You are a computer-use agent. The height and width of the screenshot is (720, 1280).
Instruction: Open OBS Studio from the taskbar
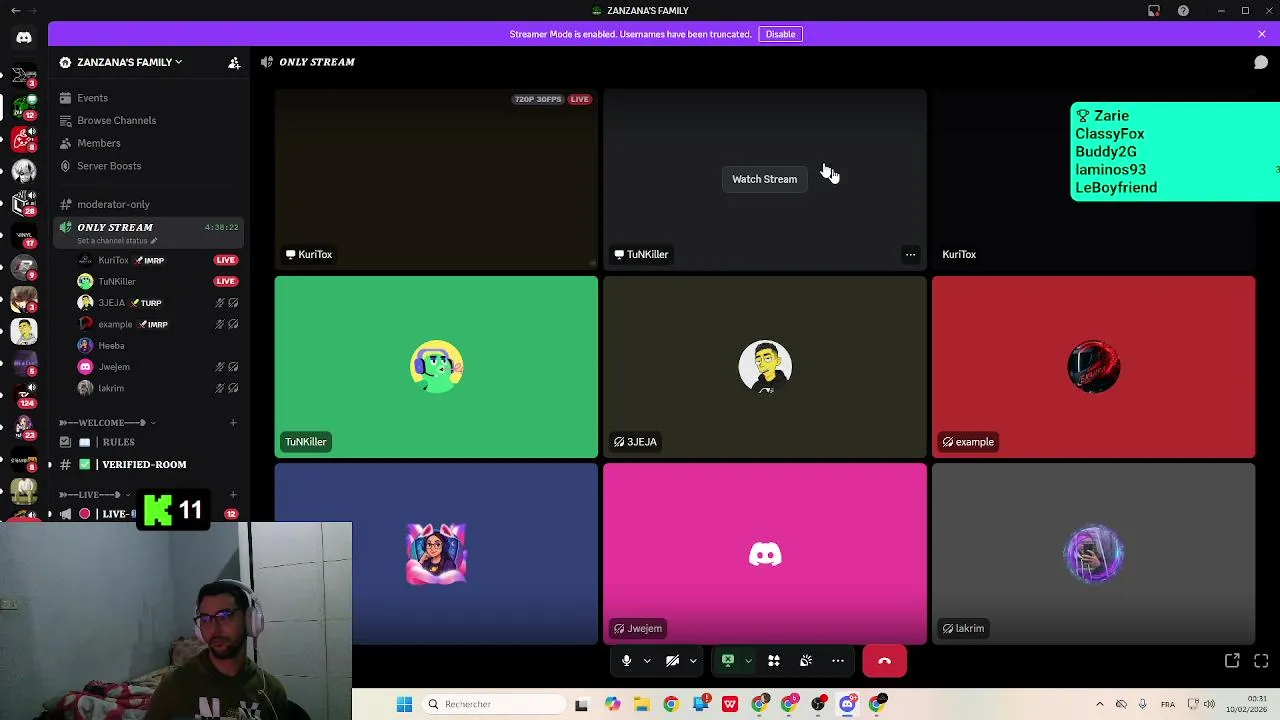click(x=818, y=704)
